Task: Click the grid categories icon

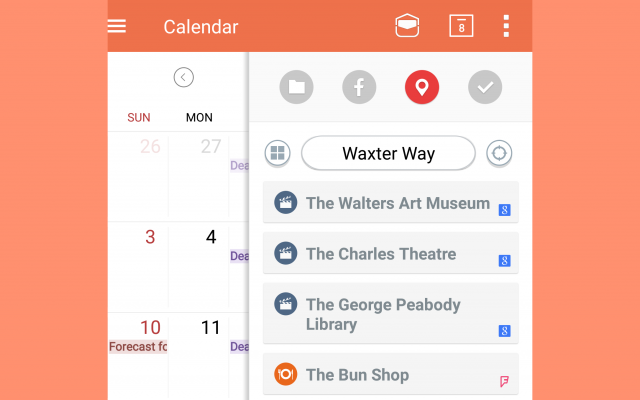Action: [x=277, y=153]
